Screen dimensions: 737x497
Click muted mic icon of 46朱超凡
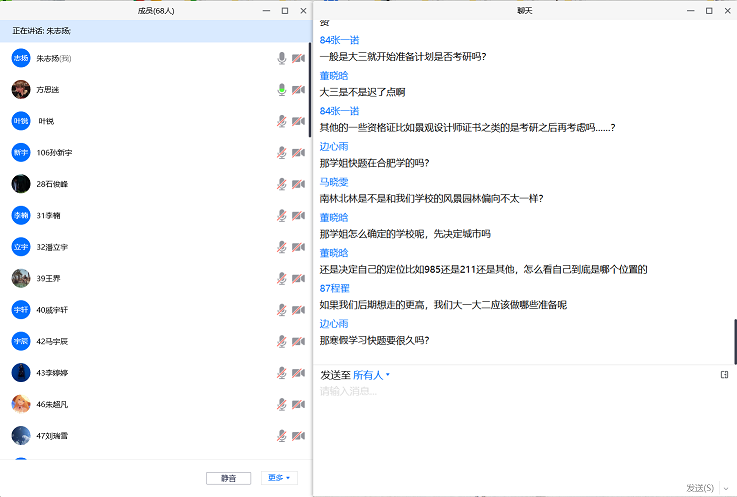click(282, 404)
